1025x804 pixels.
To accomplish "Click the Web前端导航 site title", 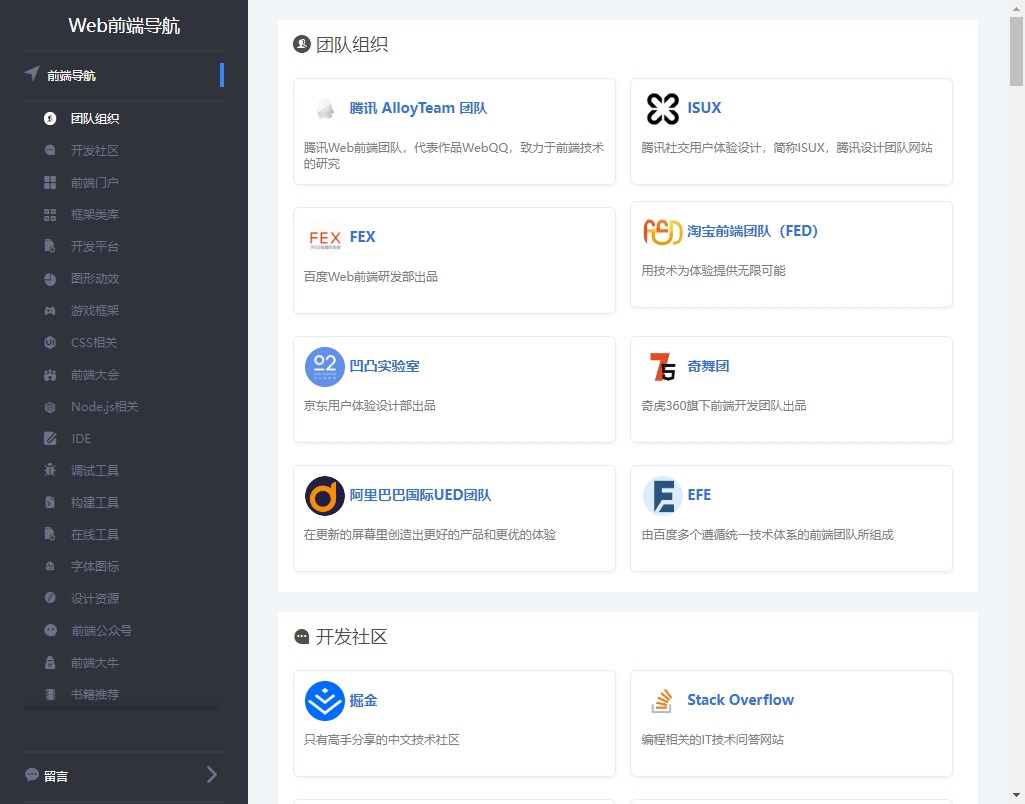I will coord(124,25).
